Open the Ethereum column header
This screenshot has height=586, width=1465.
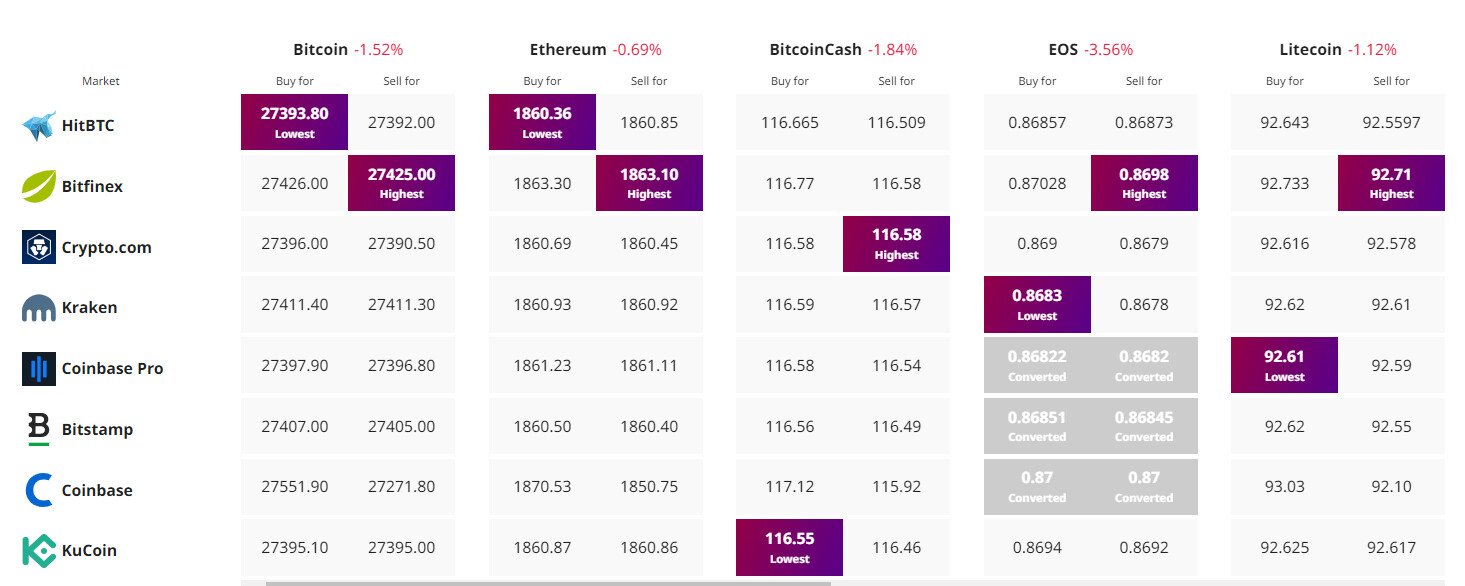click(x=567, y=49)
